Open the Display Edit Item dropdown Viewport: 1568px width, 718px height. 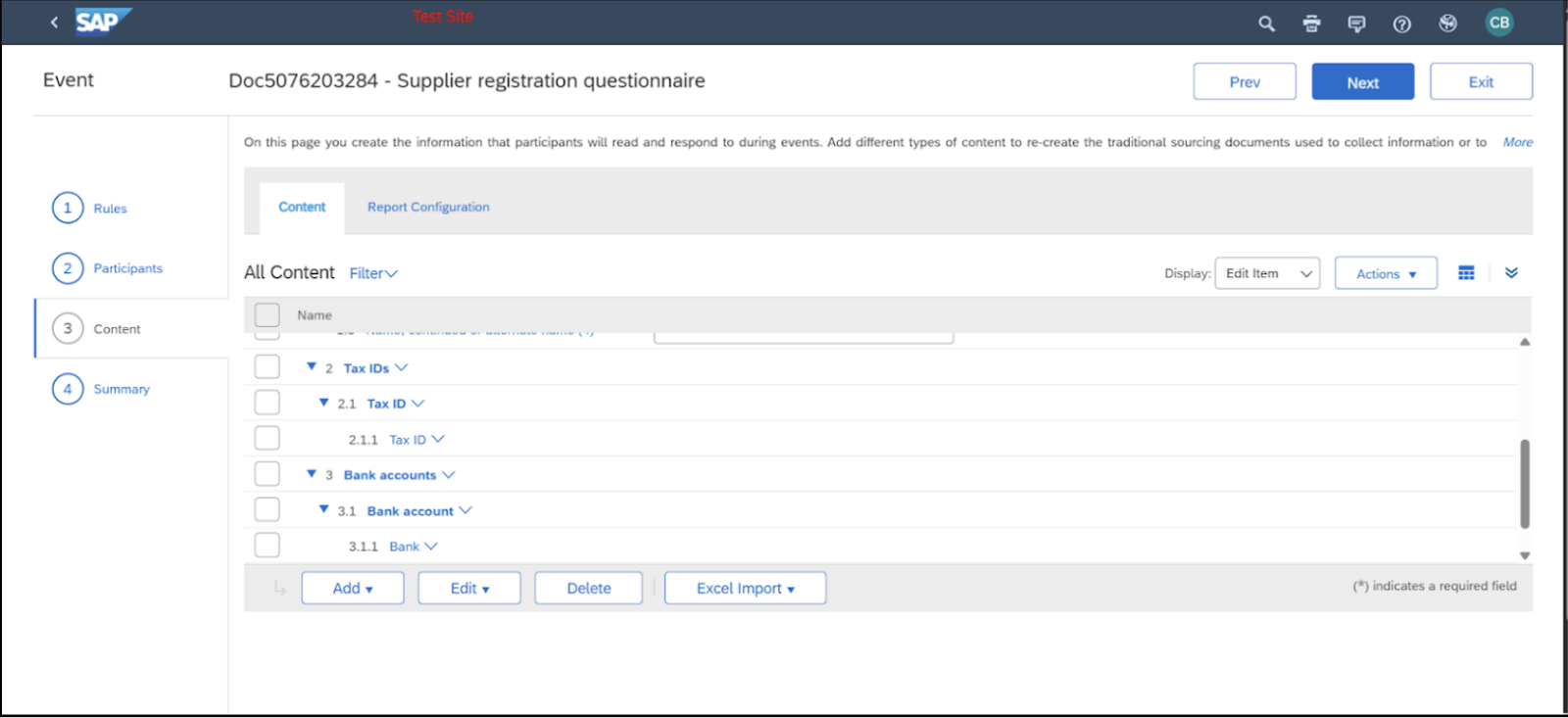click(1267, 273)
